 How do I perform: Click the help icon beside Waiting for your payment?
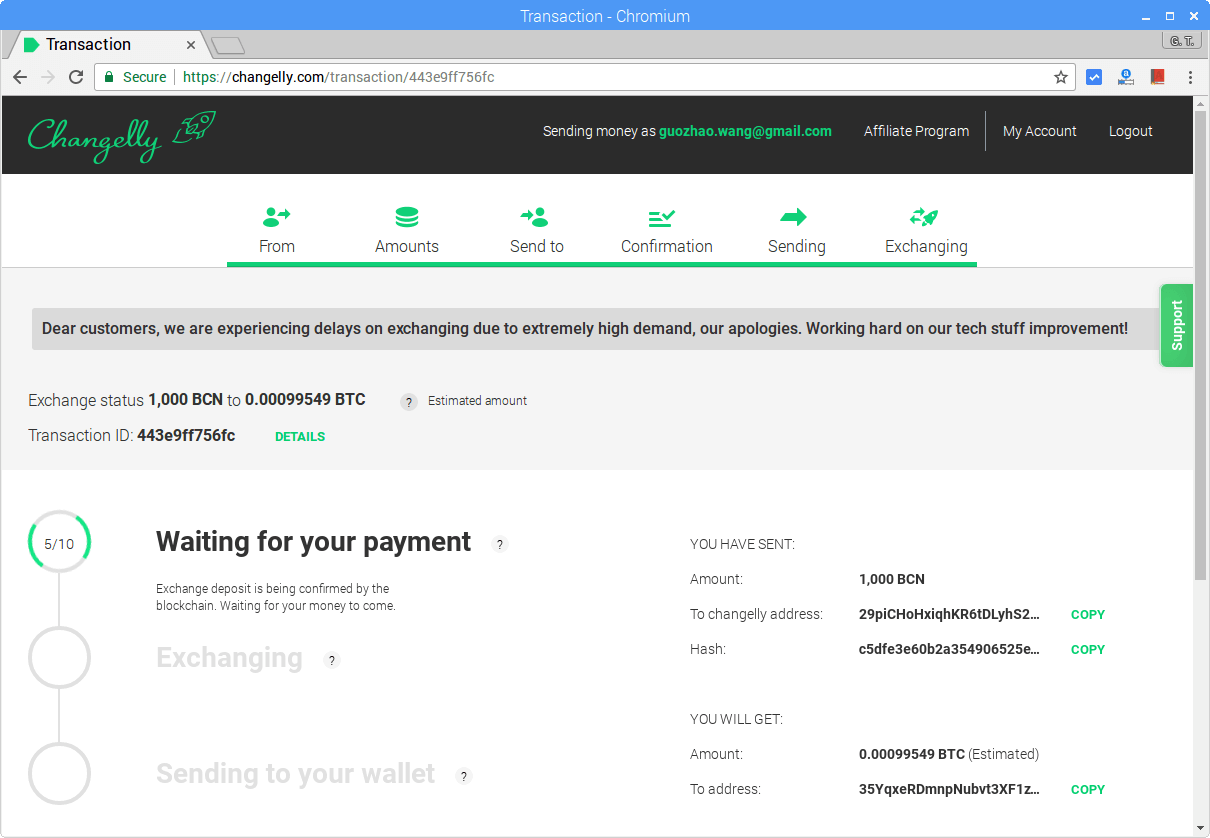point(500,543)
